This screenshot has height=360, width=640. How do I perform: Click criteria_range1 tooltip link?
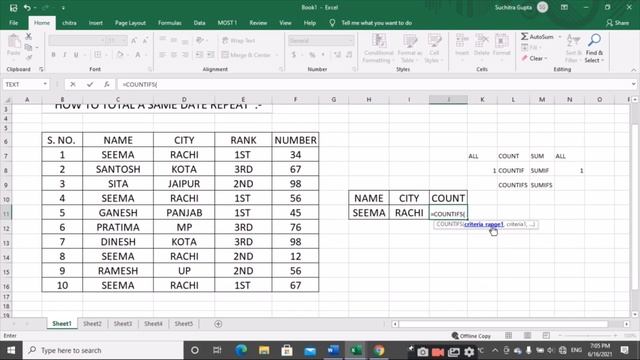(484, 224)
